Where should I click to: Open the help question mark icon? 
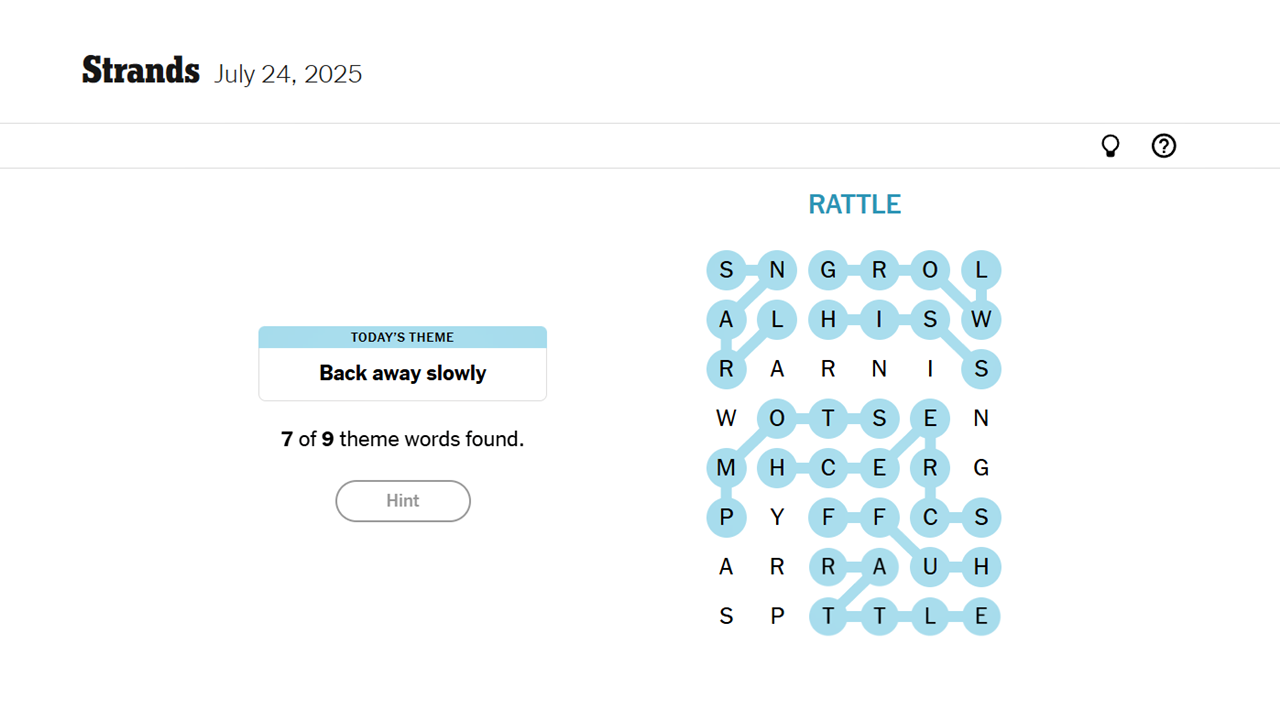[1163, 146]
